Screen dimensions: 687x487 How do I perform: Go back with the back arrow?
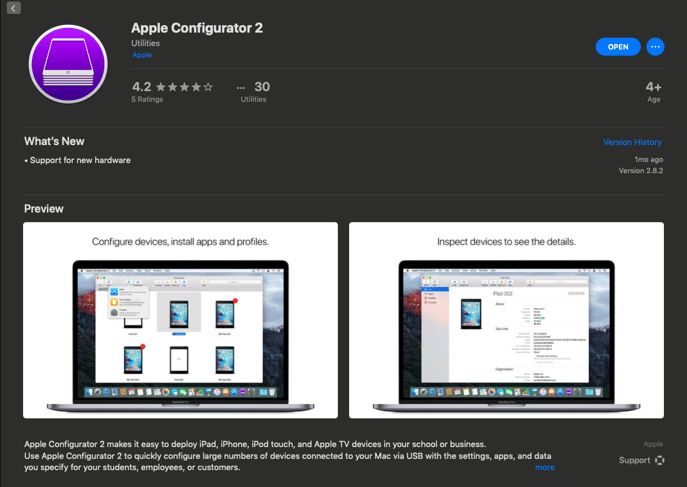click(x=14, y=8)
